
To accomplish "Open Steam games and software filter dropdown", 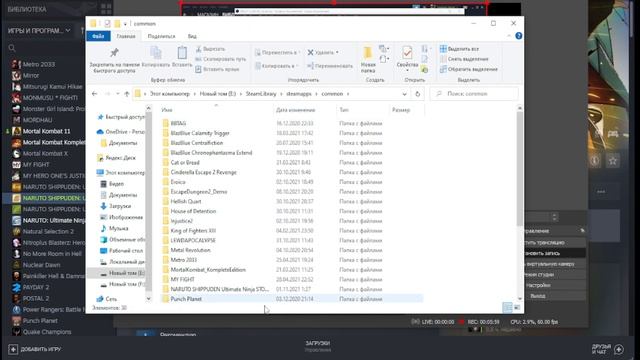I will [x=39, y=31].
